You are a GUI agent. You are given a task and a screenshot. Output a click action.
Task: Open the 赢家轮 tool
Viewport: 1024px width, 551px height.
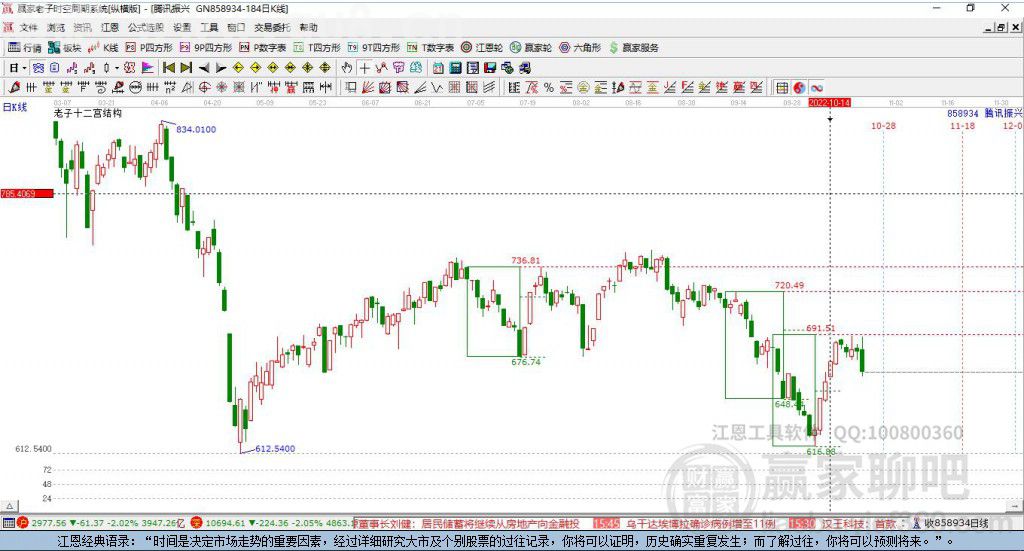coord(531,48)
